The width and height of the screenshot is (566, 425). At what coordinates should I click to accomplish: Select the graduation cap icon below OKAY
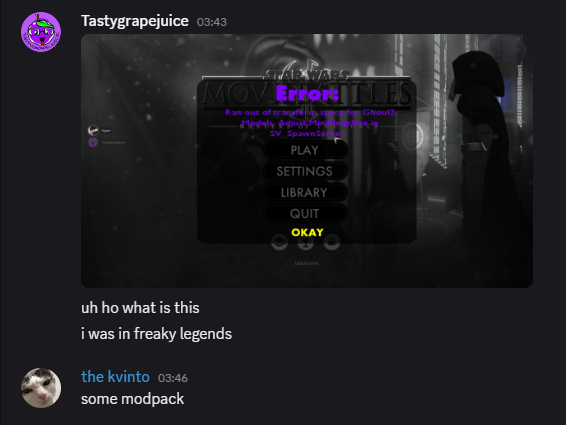pyautogui.click(x=279, y=242)
